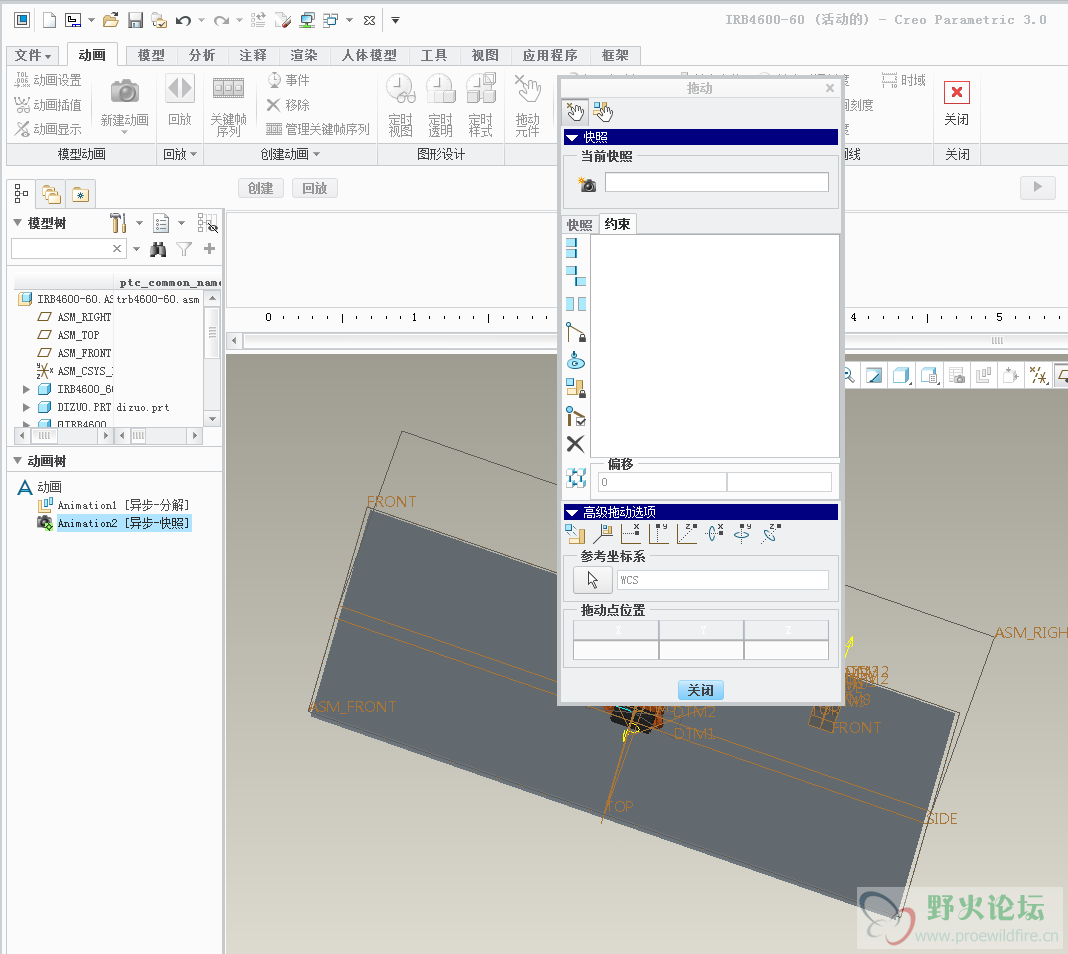Click the motion axis lock constraint icon
Screen dimensions: 1068x954
[576, 332]
